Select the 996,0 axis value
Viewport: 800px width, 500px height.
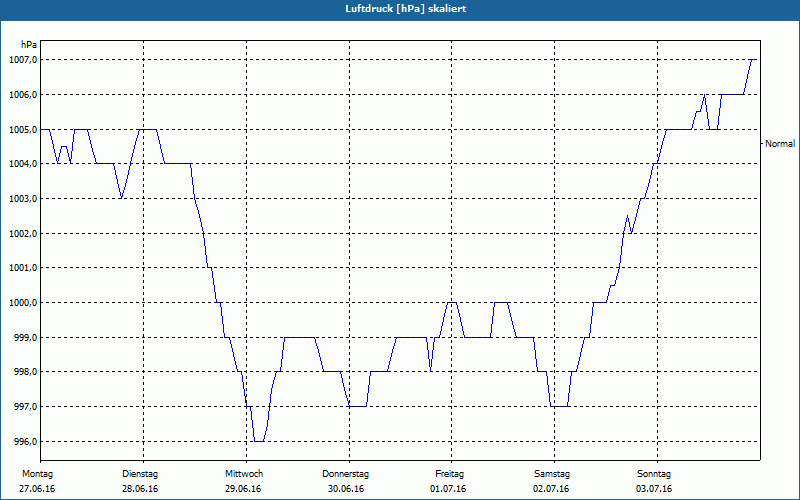point(25,441)
